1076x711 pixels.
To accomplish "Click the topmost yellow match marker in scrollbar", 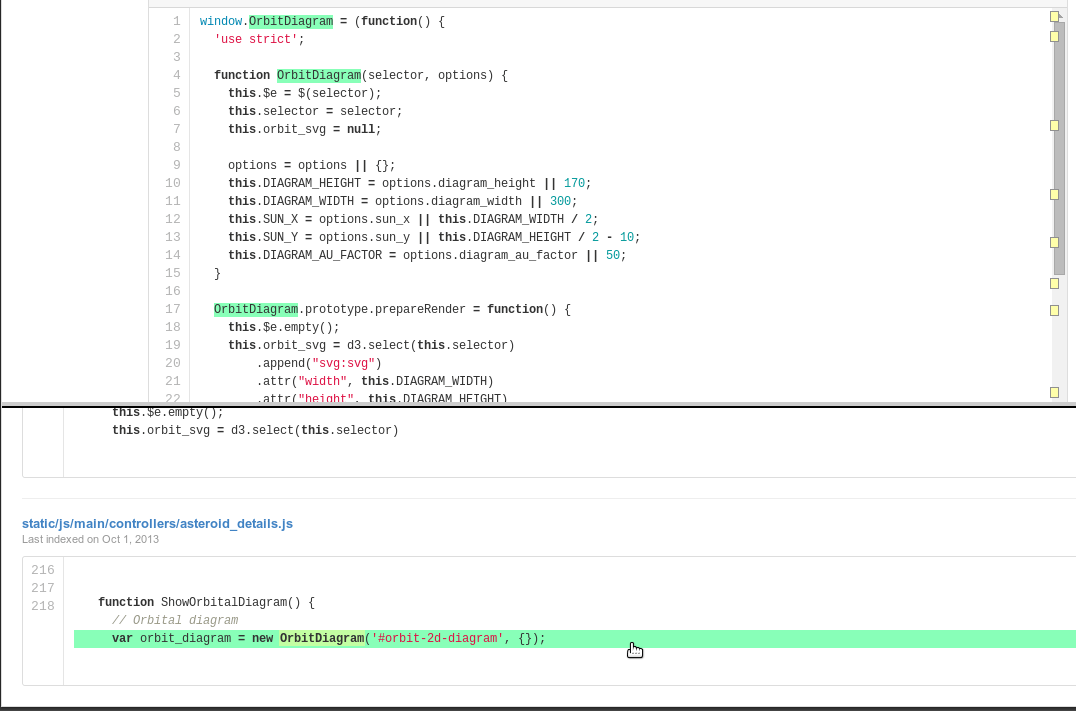I will click(1055, 16).
